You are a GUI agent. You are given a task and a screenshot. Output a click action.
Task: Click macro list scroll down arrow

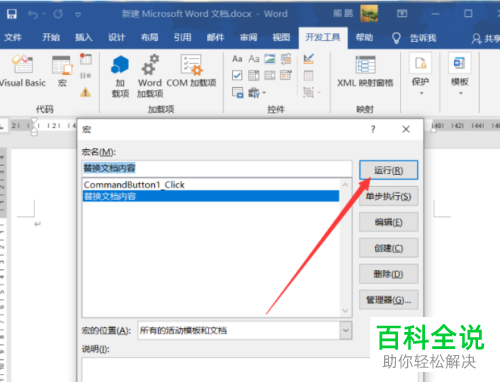click(345, 311)
